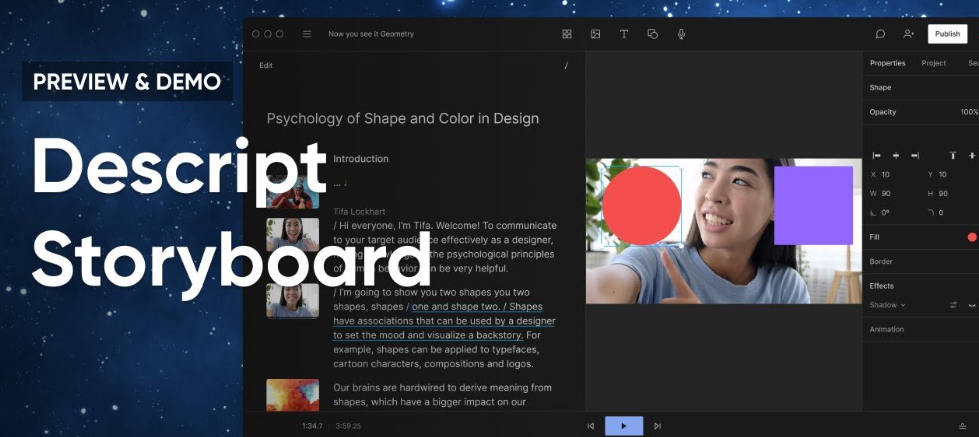Select the Text tool icon

point(624,34)
